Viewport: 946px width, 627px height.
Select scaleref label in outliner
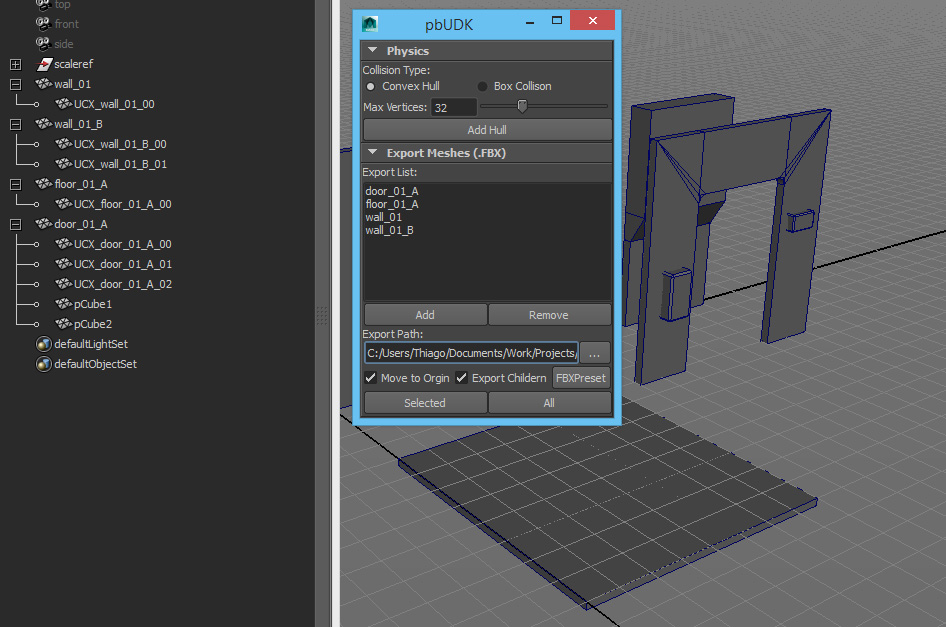(74, 64)
